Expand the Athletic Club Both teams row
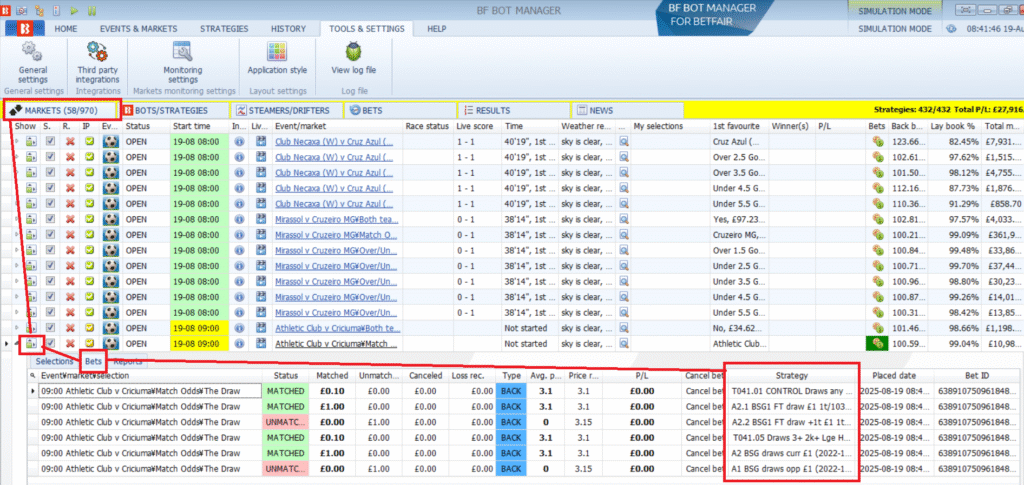Image resolution: width=1024 pixels, height=485 pixels. pos(17,328)
